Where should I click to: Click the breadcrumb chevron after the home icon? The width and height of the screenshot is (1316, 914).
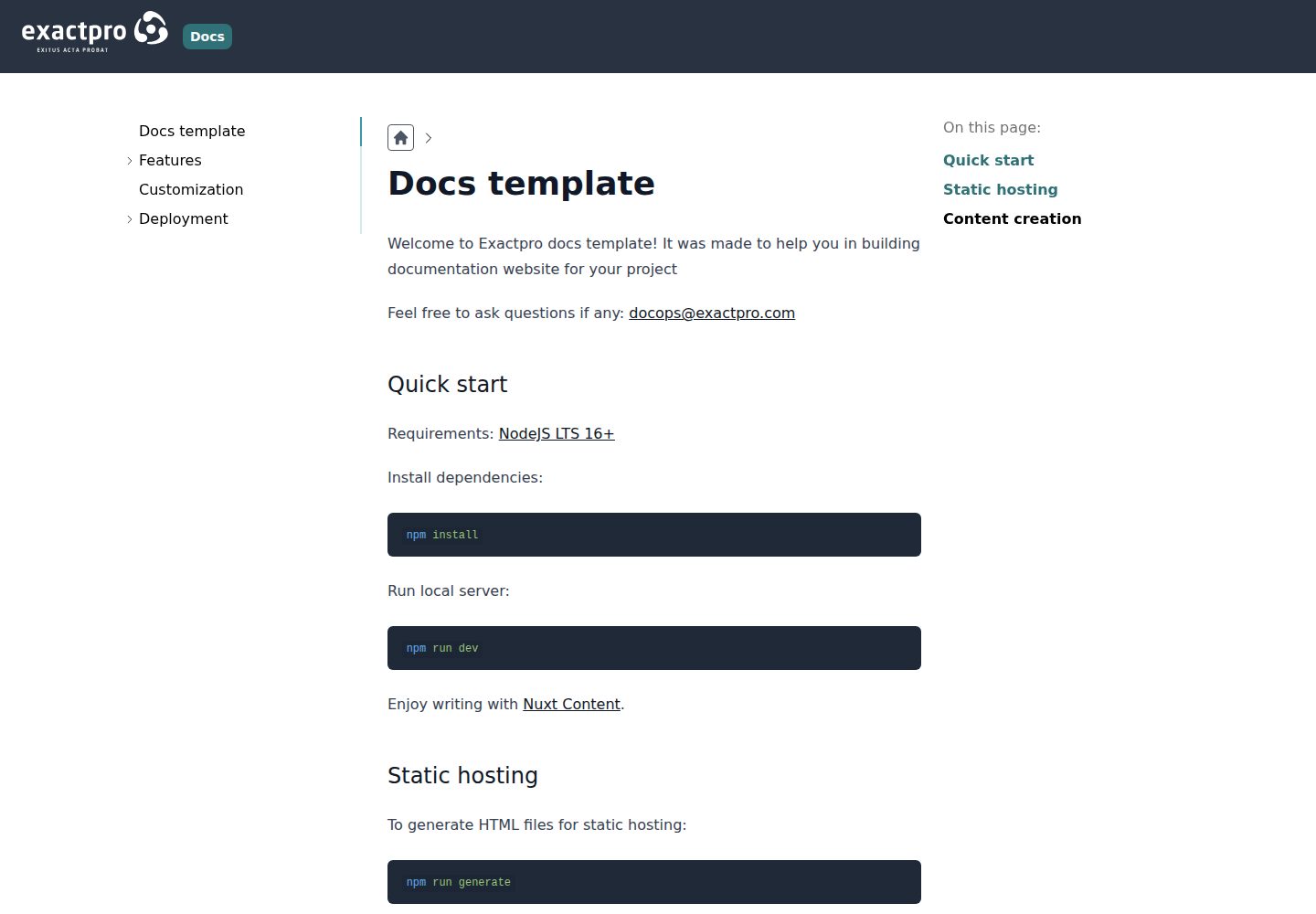[x=429, y=138]
